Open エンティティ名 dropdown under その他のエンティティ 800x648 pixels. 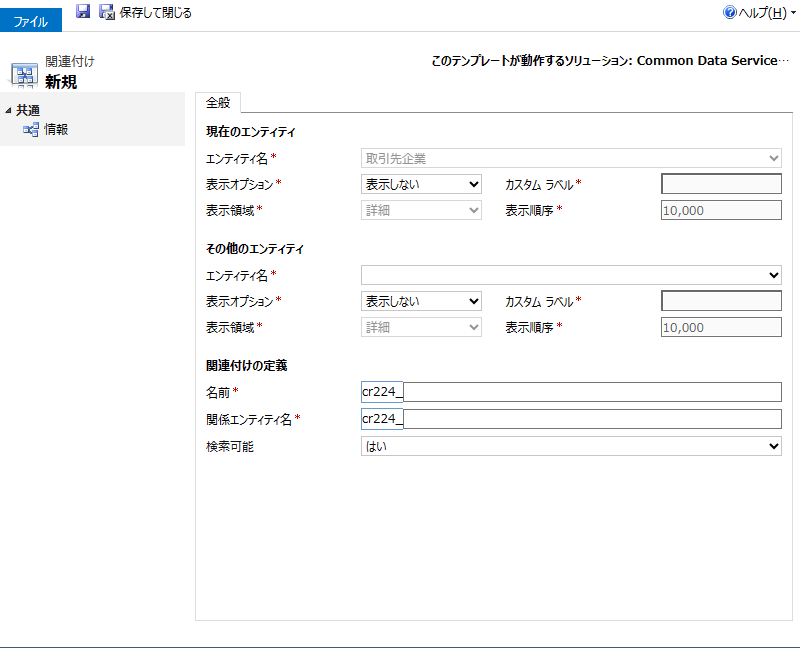pyautogui.click(x=571, y=275)
